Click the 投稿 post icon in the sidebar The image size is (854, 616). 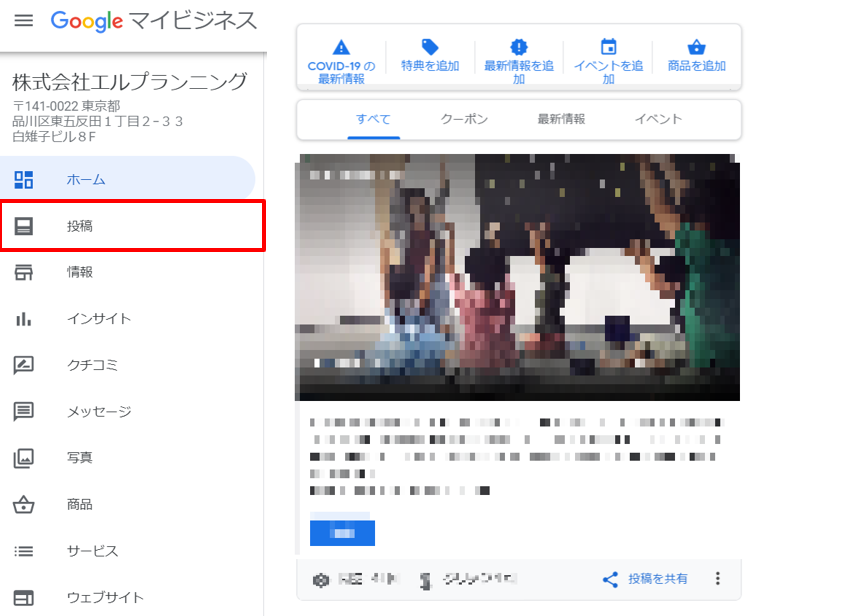click(23, 226)
